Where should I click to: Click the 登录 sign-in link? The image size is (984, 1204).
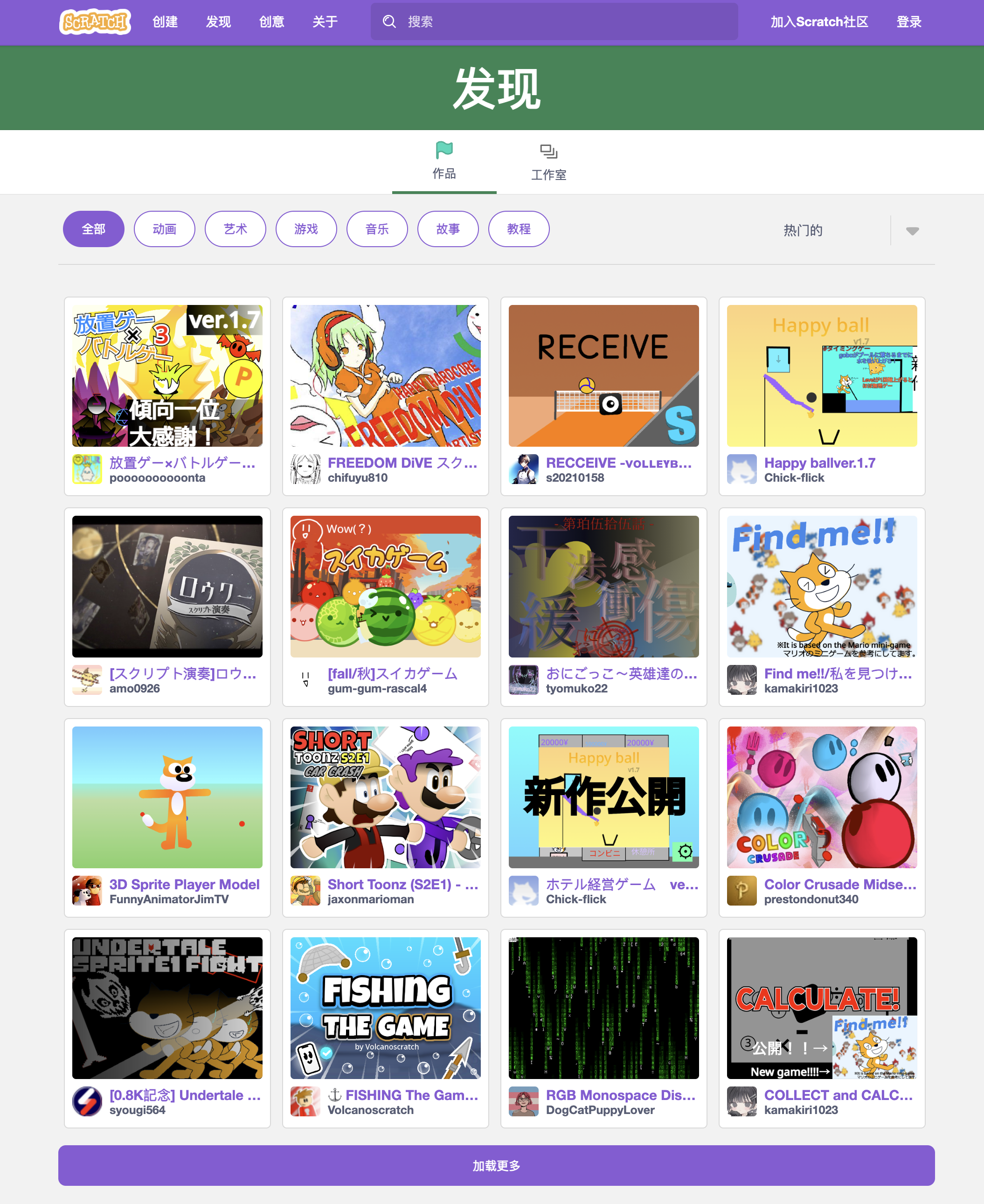click(908, 22)
